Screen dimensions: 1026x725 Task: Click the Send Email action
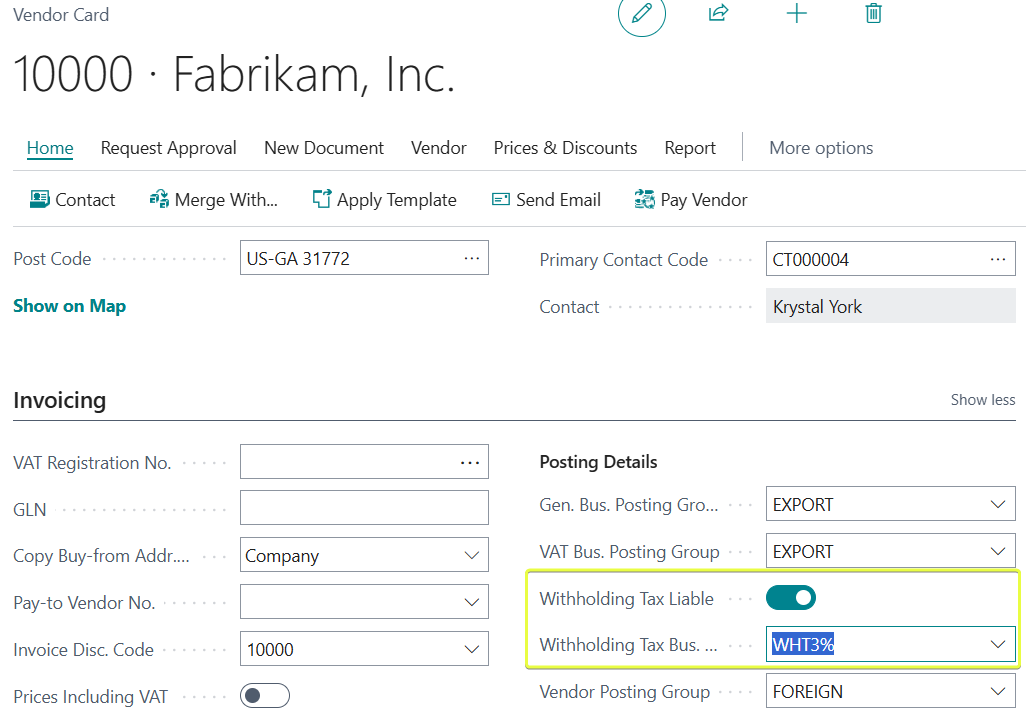pyautogui.click(x=546, y=200)
